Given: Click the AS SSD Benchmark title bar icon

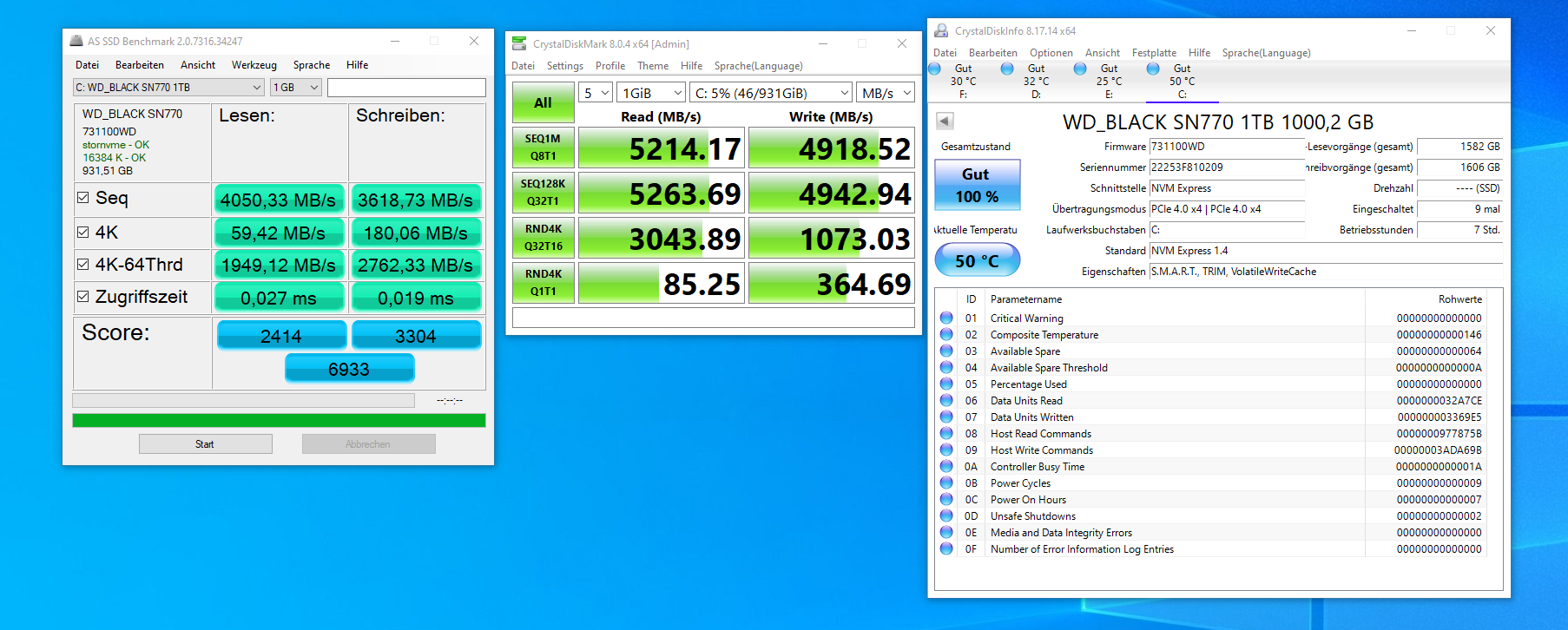Looking at the screenshot, I should 76,41.
